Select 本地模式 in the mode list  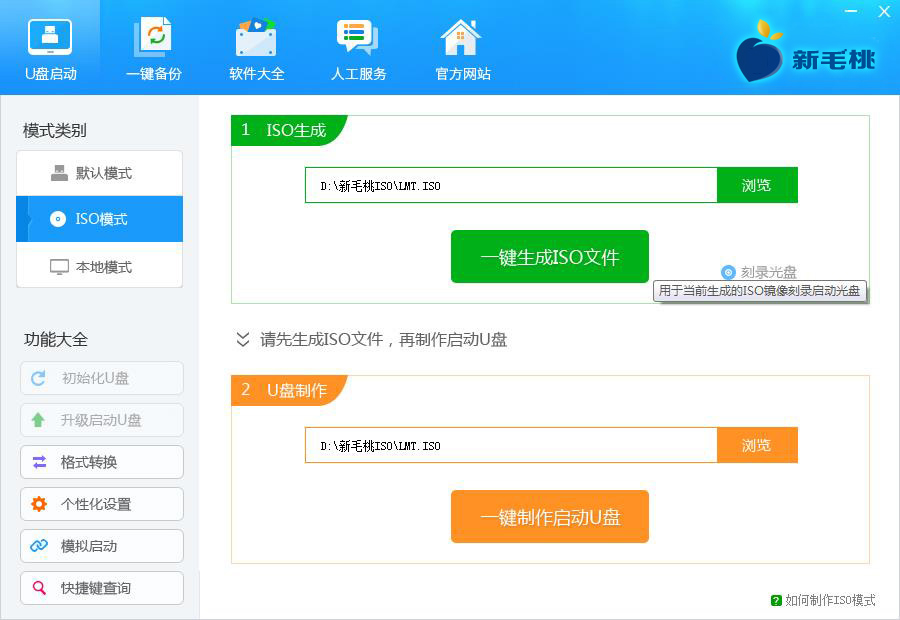coord(99,267)
